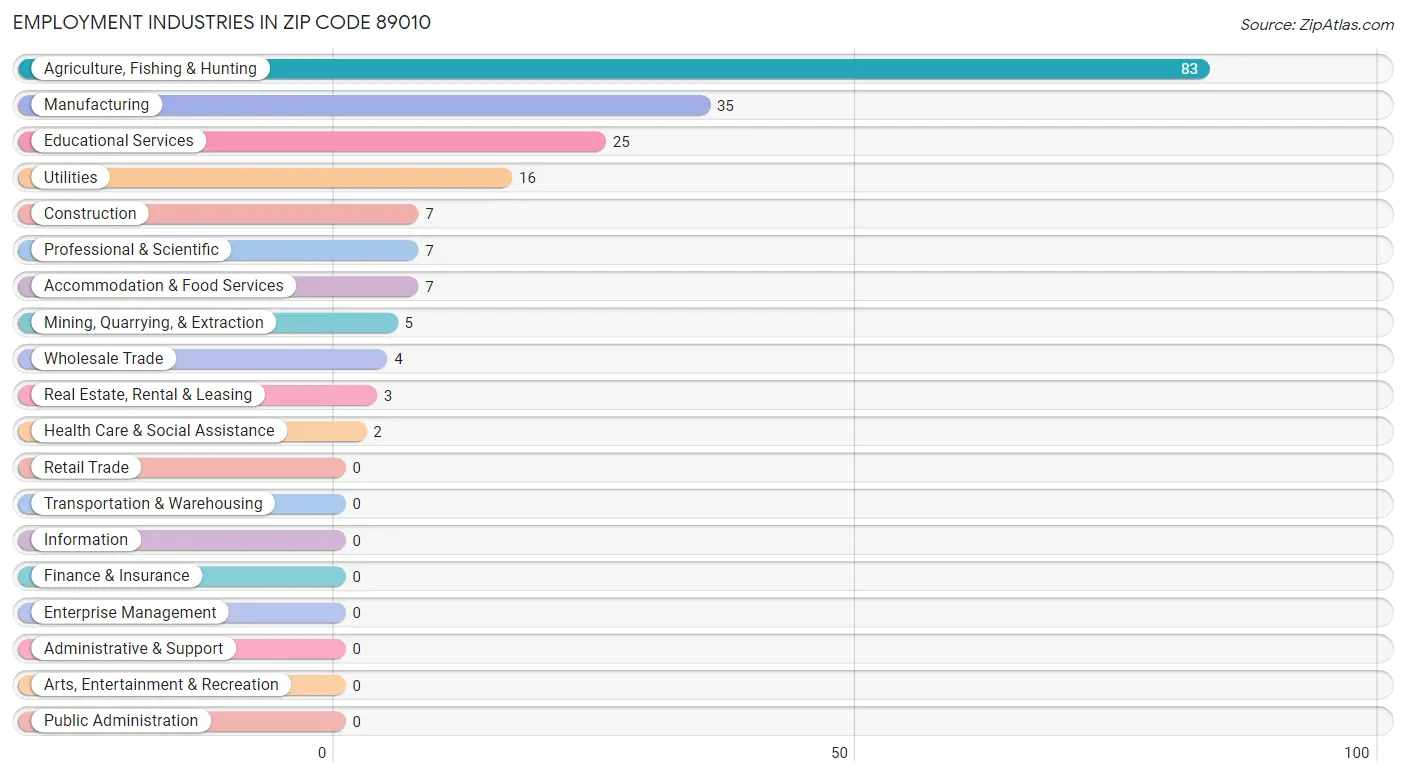1406x776 pixels.
Task: Click the Public Administration label
Action: 121,721
